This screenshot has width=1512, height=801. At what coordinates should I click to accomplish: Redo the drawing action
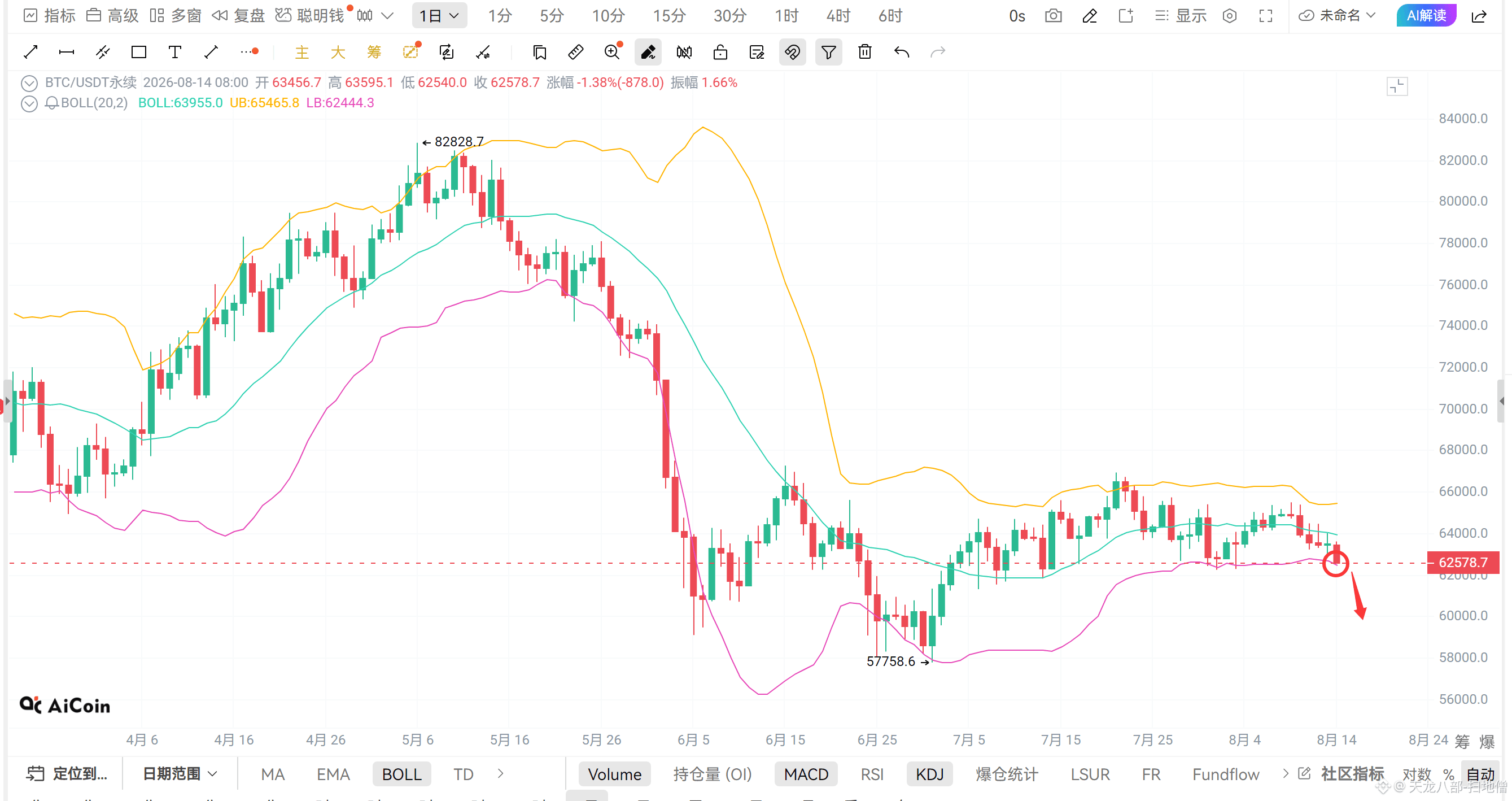(938, 53)
